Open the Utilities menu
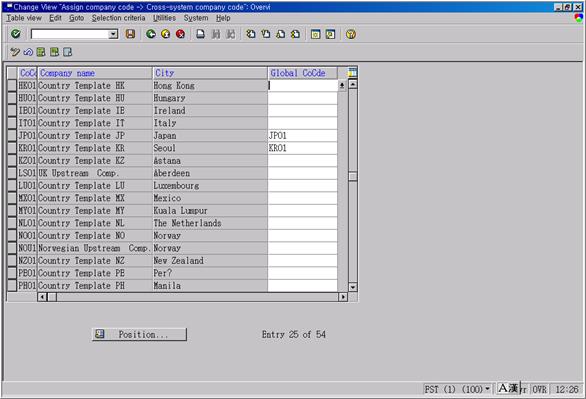Screen dimensions: 586x399 [164, 18]
